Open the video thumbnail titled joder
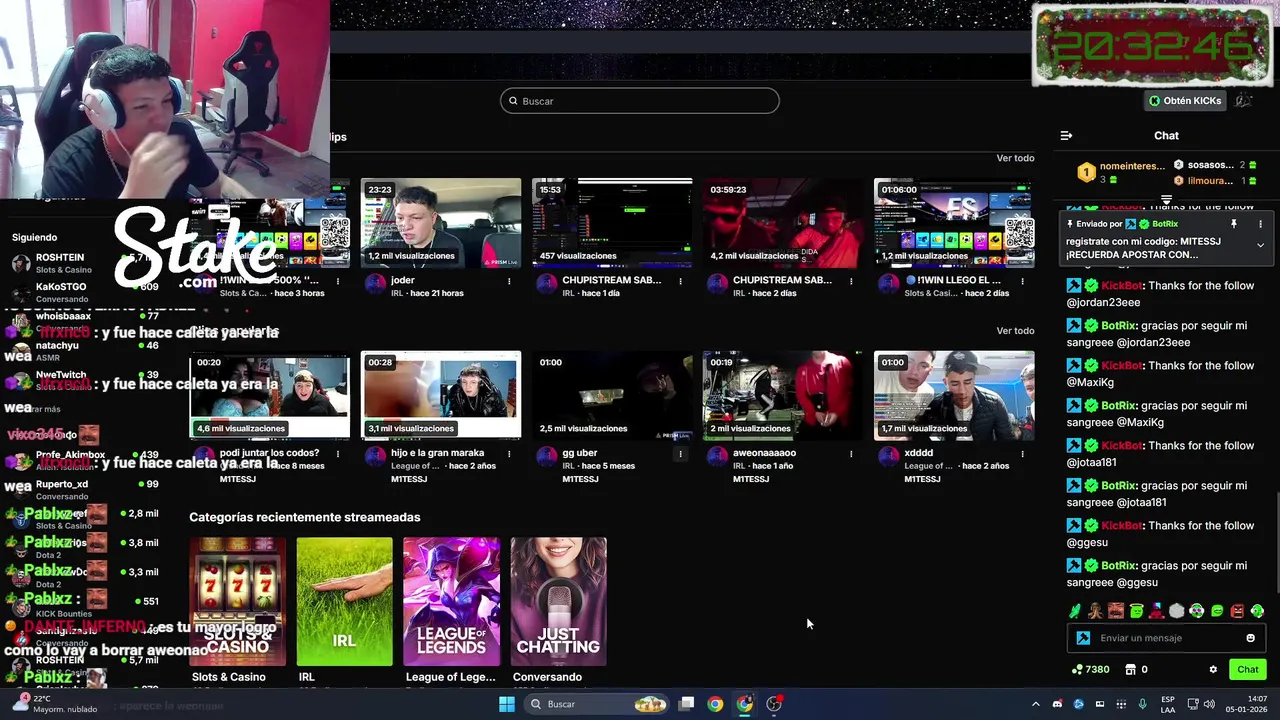 point(441,223)
